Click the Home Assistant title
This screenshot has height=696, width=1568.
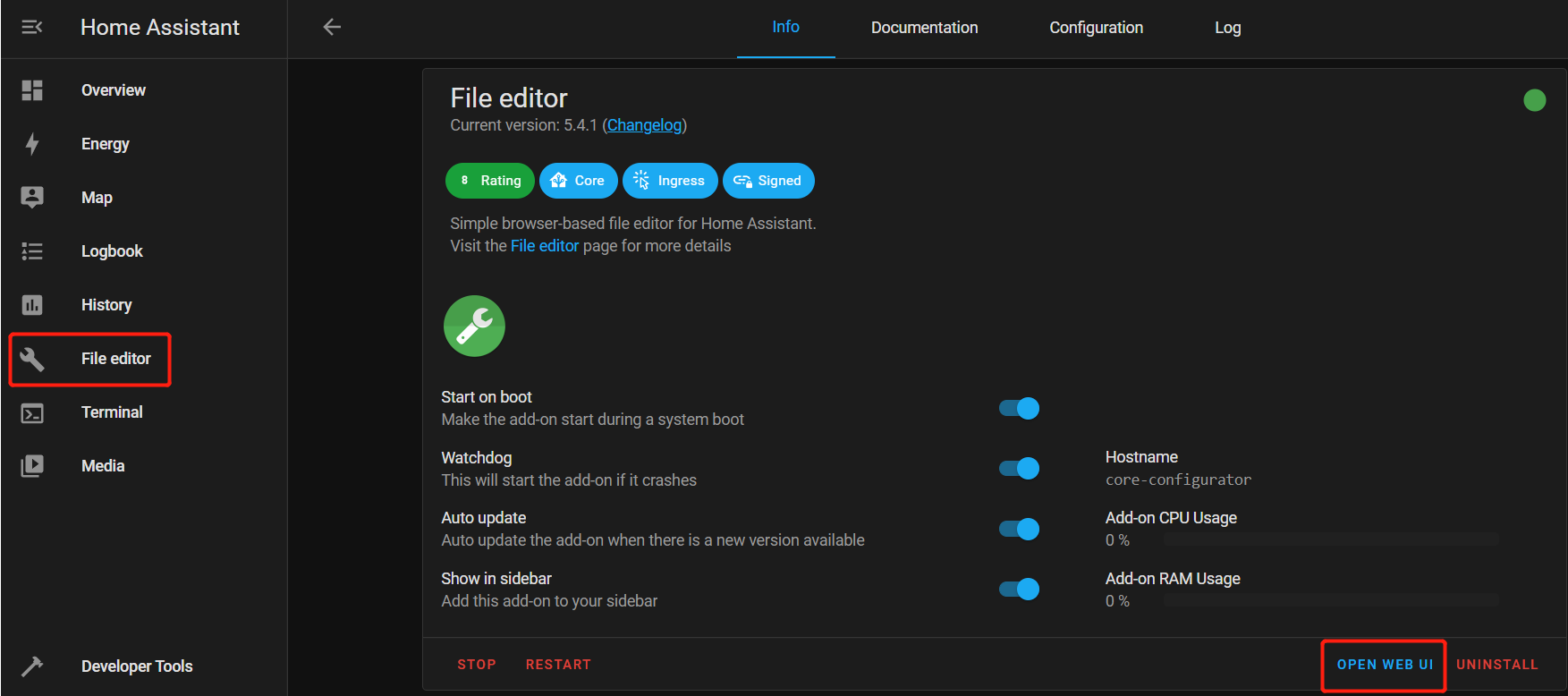(160, 28)
